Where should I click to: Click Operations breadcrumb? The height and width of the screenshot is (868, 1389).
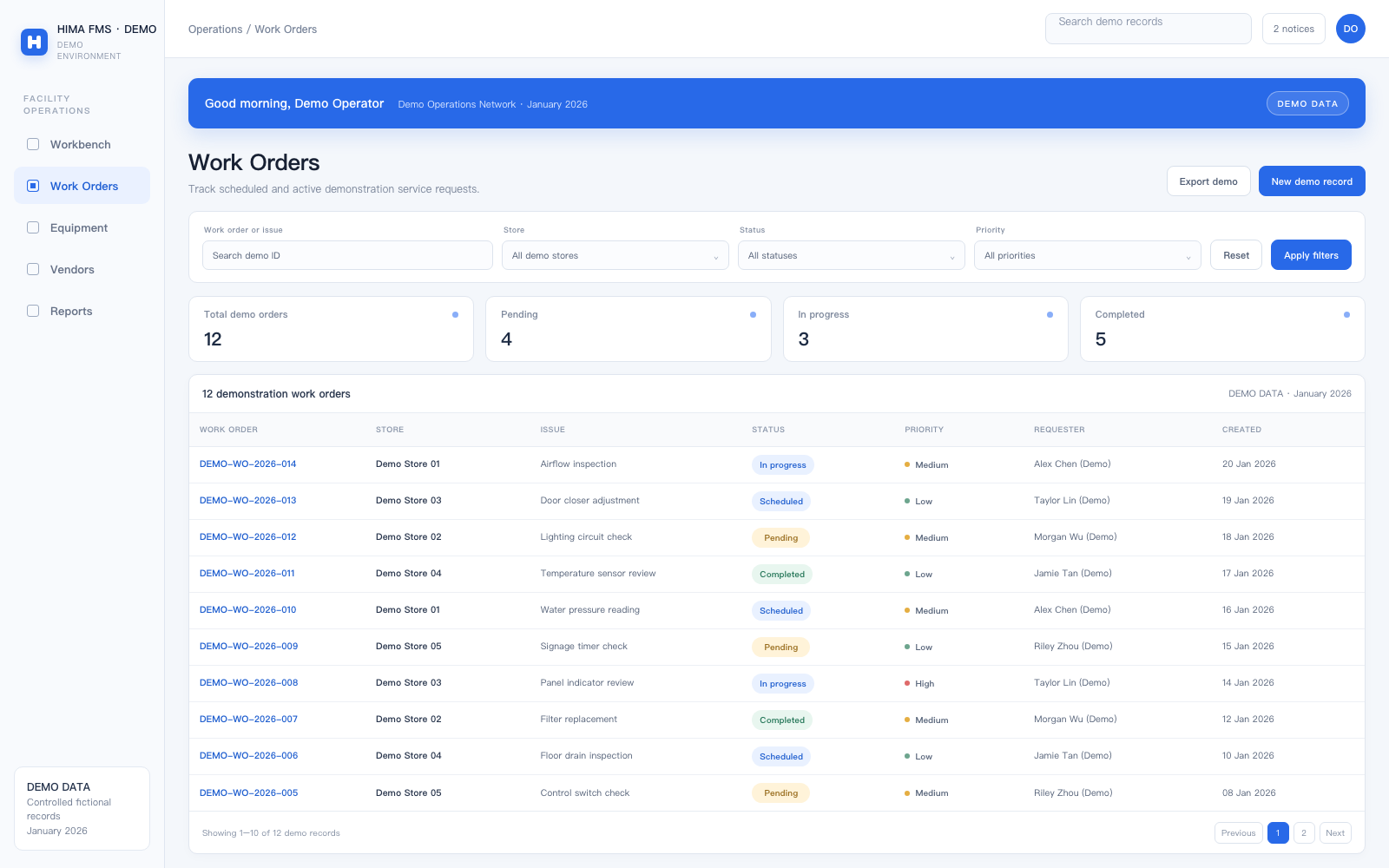pyautogui.click(x=215, y=30)
